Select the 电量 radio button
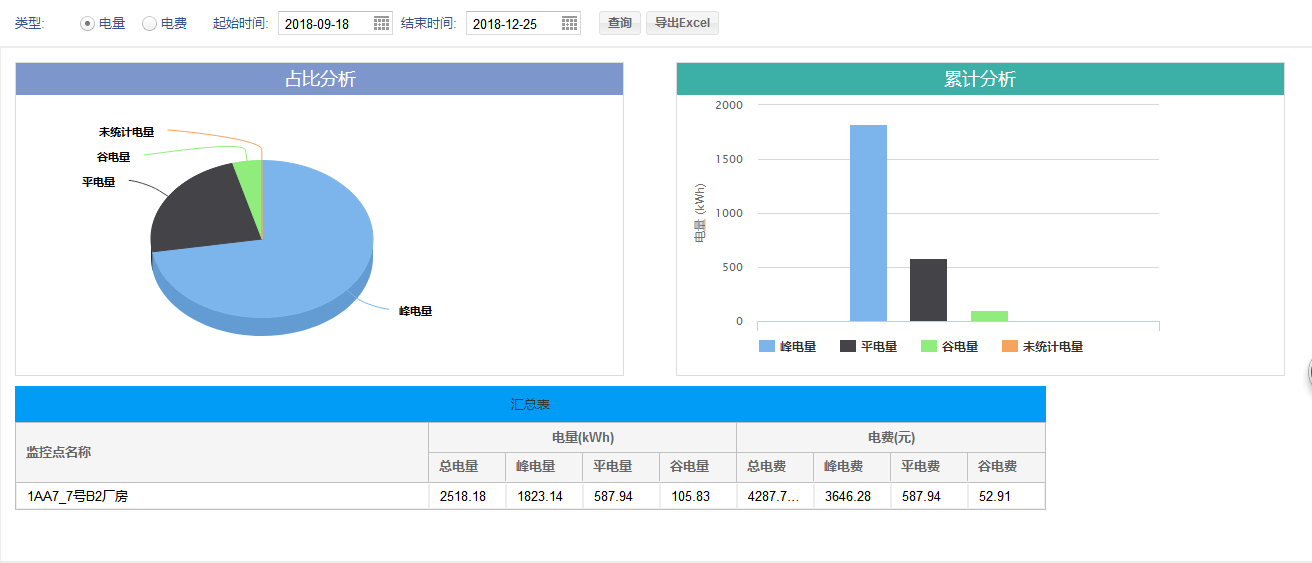The width and height of the screenshot is (1312, 563). coord(87,23)
